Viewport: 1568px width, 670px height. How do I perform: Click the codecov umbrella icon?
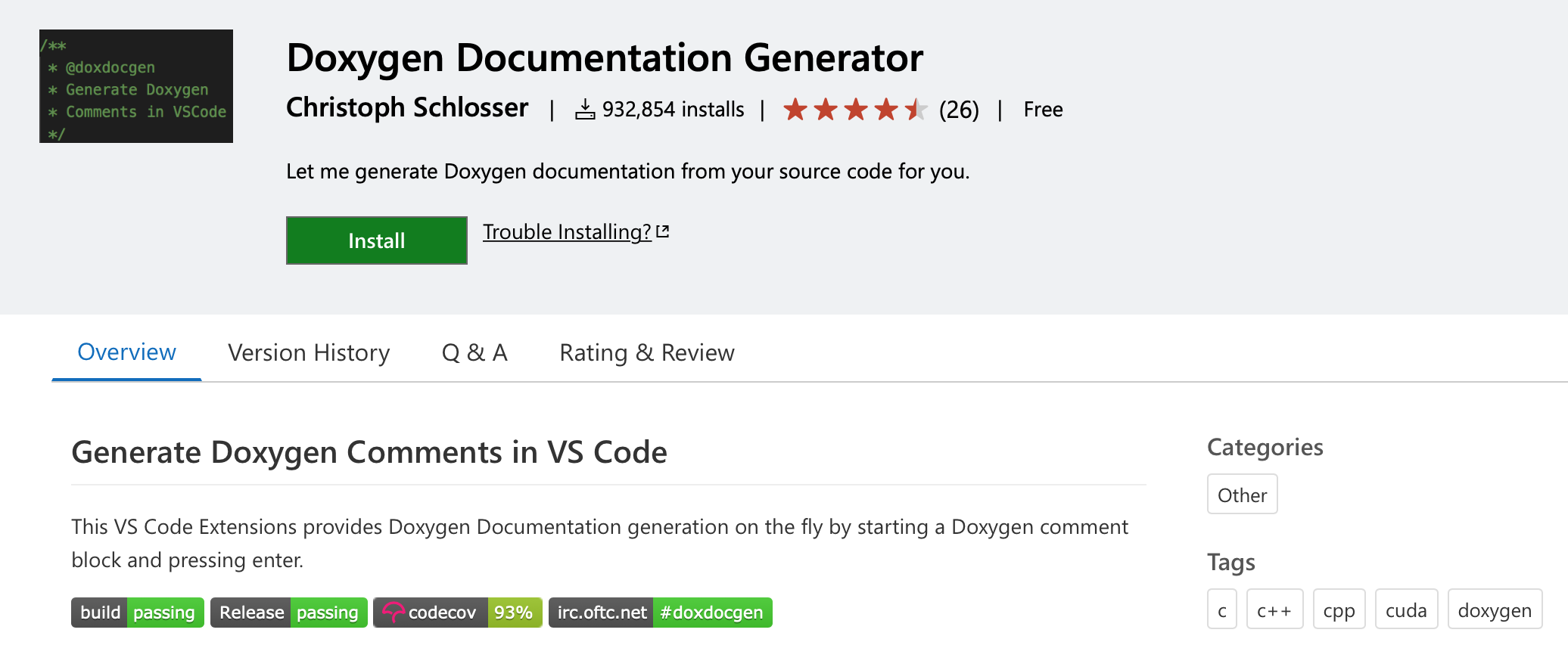[395, 613]
